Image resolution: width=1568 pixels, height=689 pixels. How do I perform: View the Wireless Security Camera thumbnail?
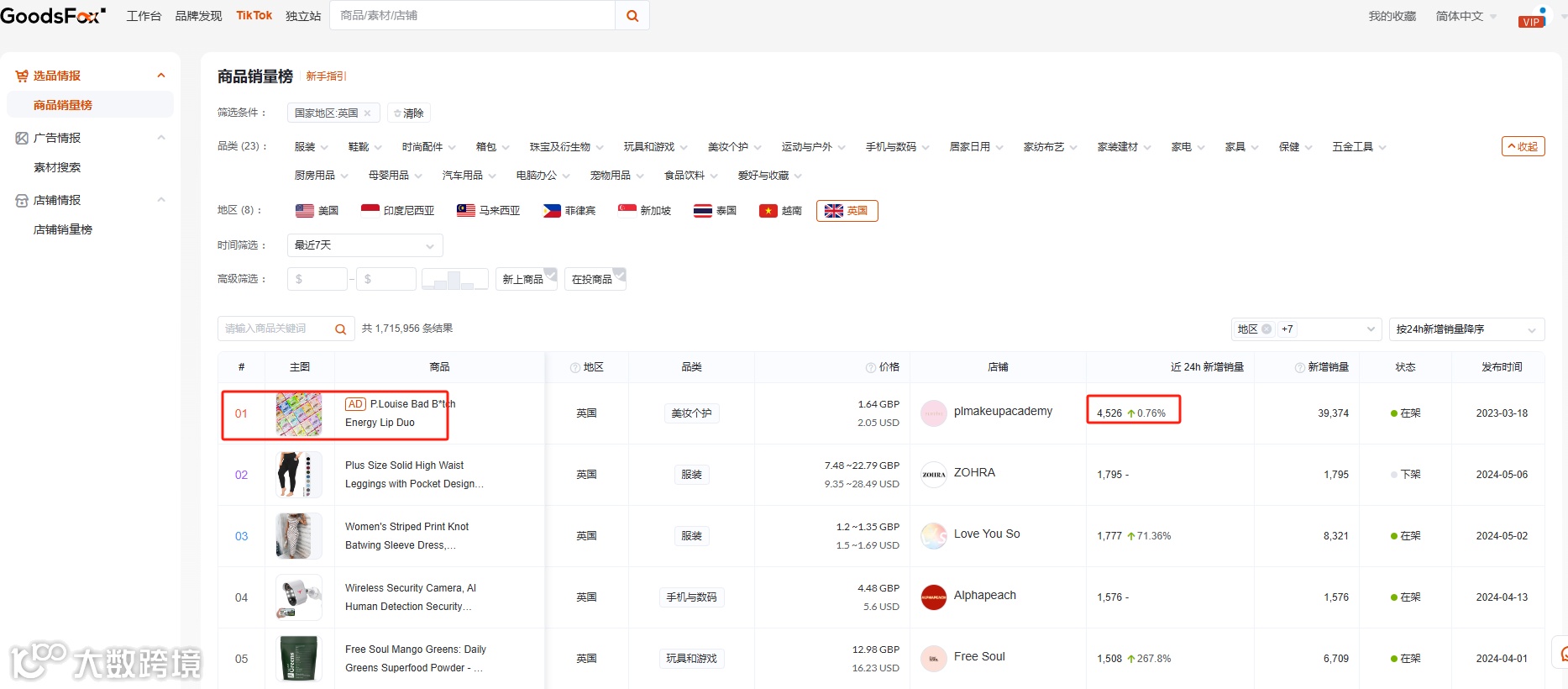(299, 597)
